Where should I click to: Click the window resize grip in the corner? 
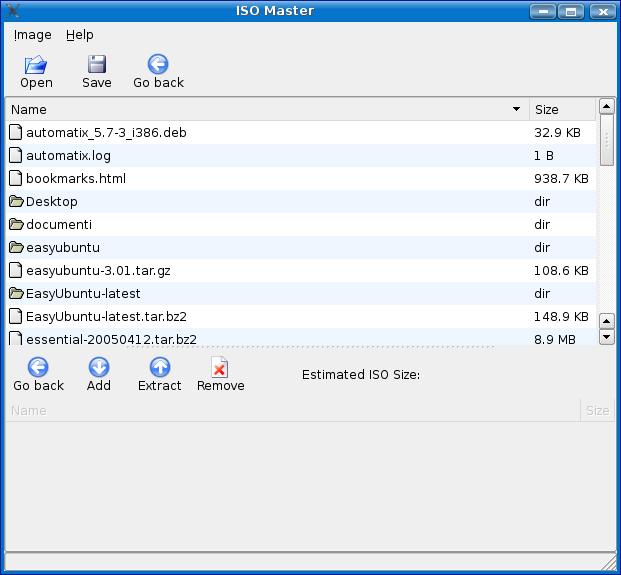[x=608, y=562]
